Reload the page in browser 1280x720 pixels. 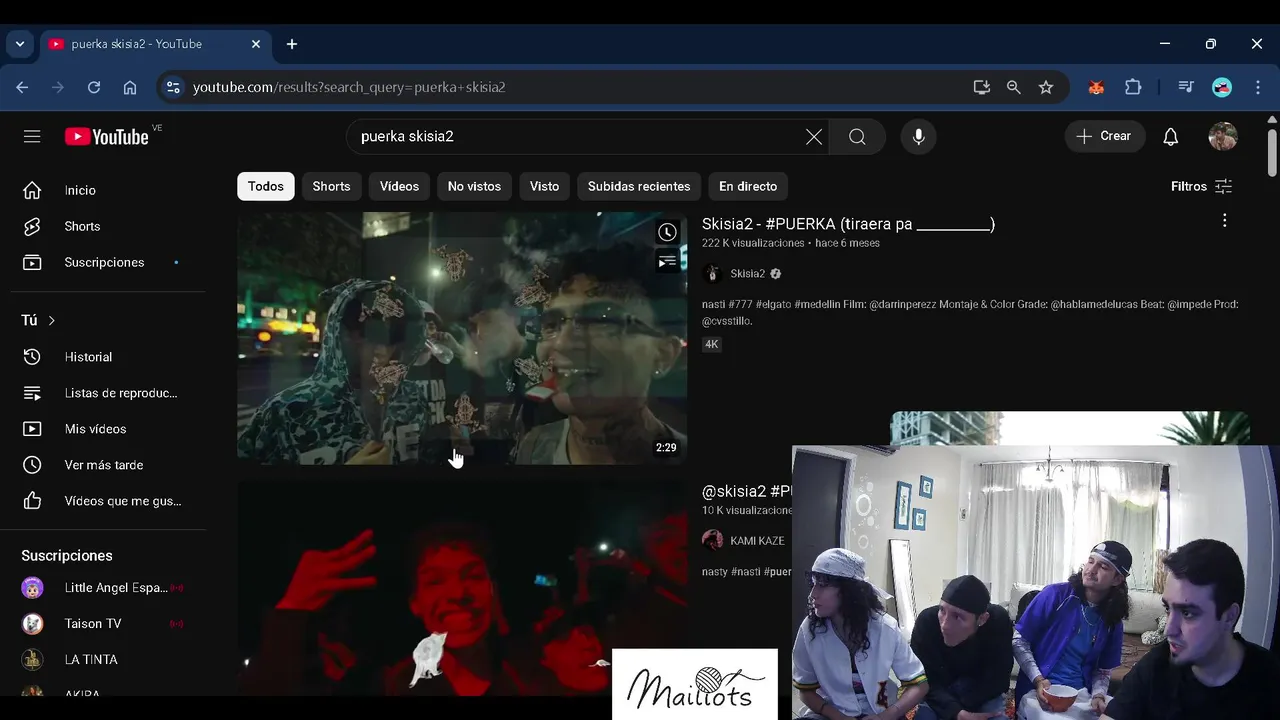pos(94,87)
